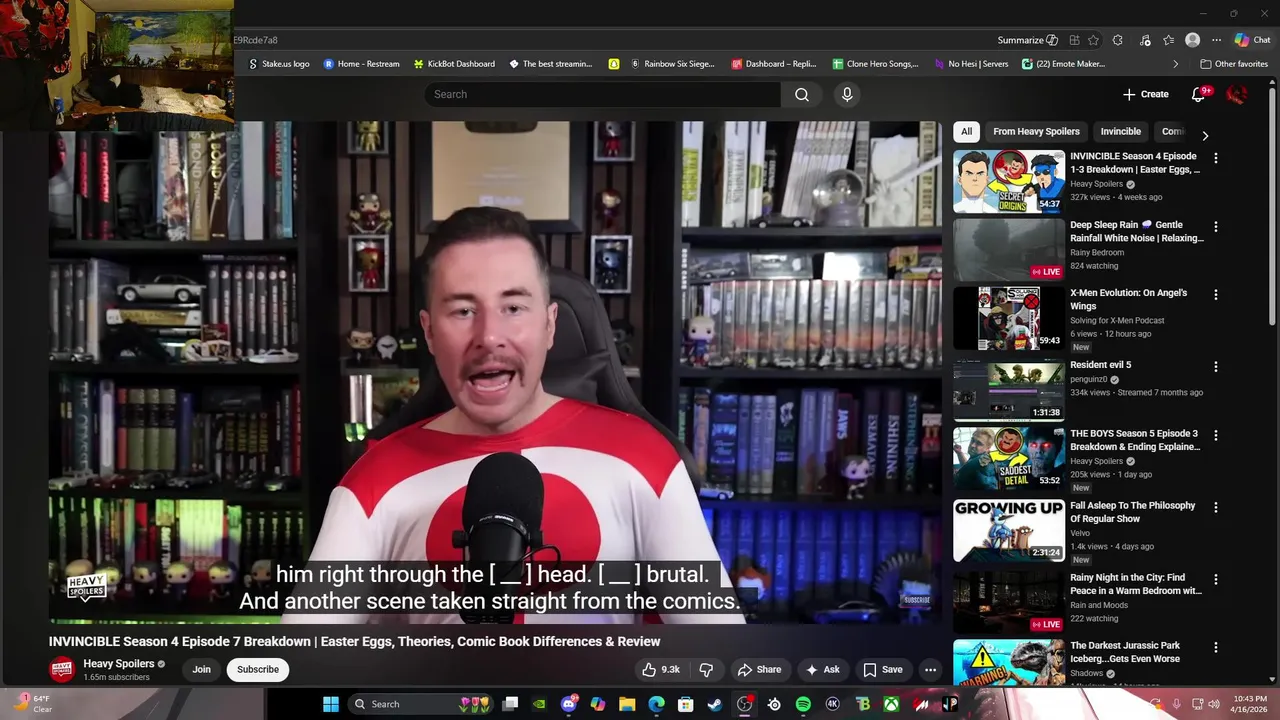
Task: Open Spotify from the taskbar
Action: 803,704
